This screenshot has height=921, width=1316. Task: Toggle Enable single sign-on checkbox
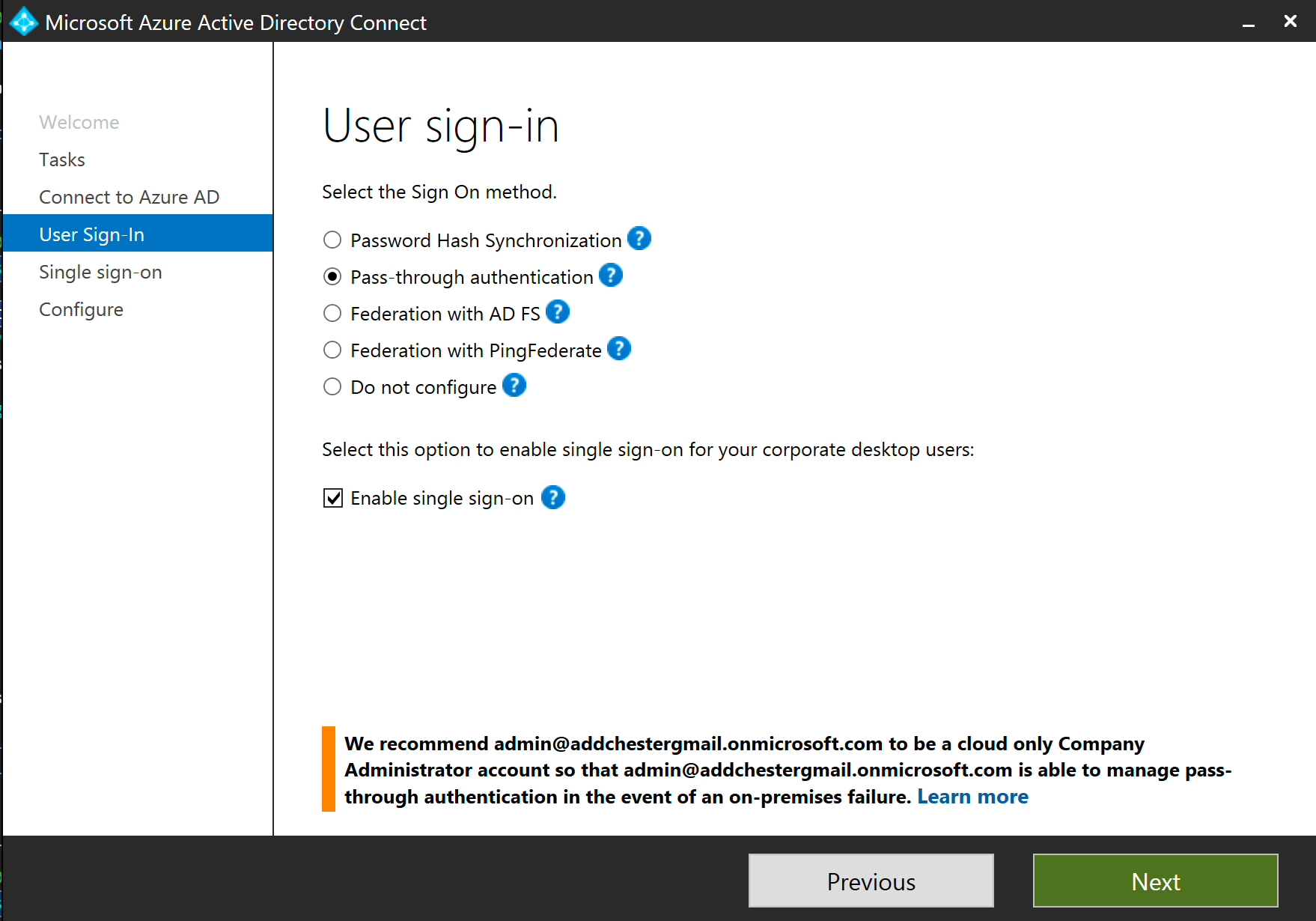coord(333,498)
